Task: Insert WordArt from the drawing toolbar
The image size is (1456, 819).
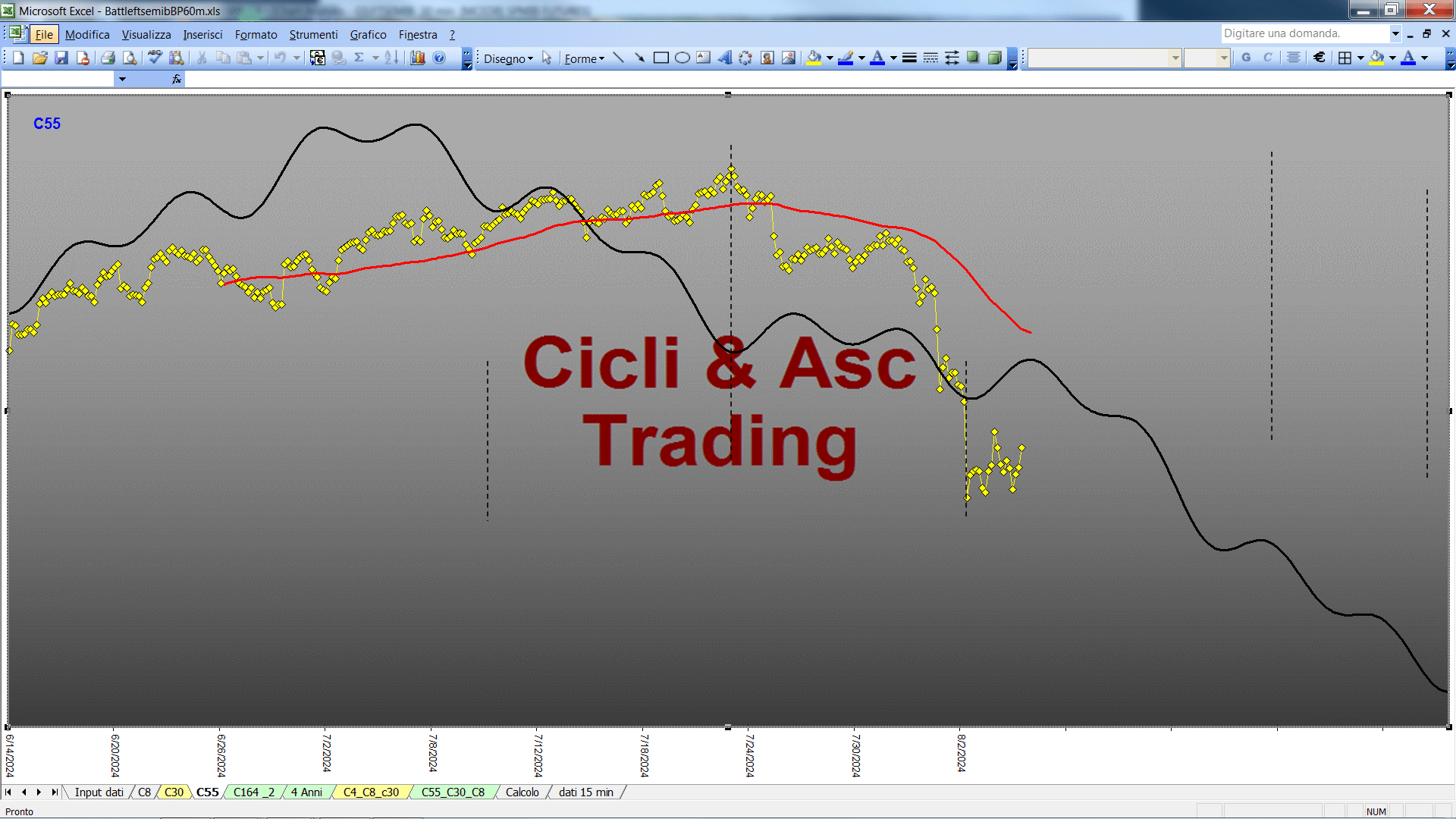Action: point(724,58)
